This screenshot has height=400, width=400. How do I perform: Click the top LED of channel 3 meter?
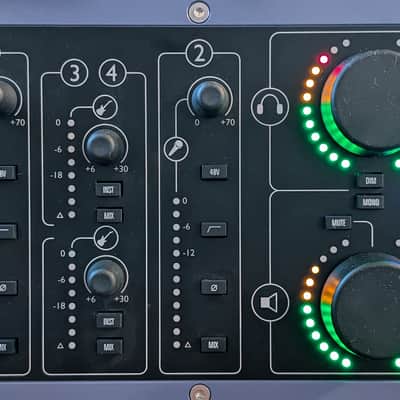pos(71,123)
